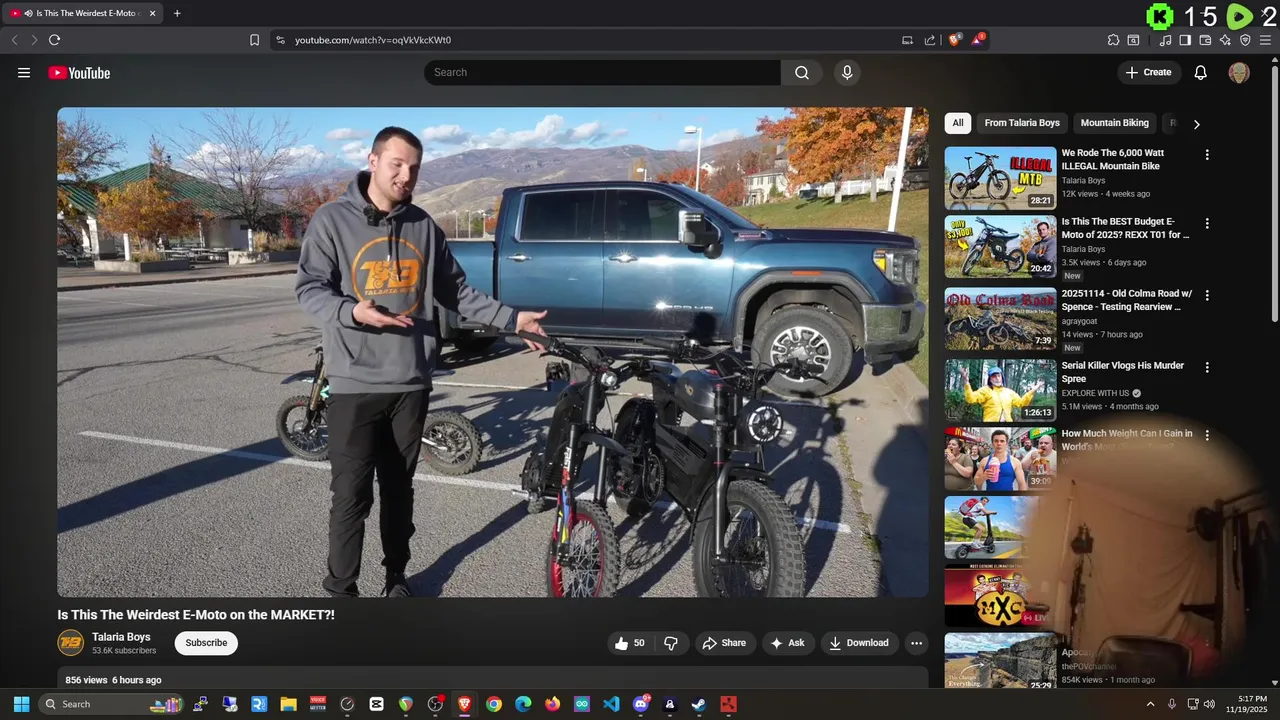Viewport: 1280px width, 720px height.
Task: Open options for How Much Weight video
Action: point(1207,436)
